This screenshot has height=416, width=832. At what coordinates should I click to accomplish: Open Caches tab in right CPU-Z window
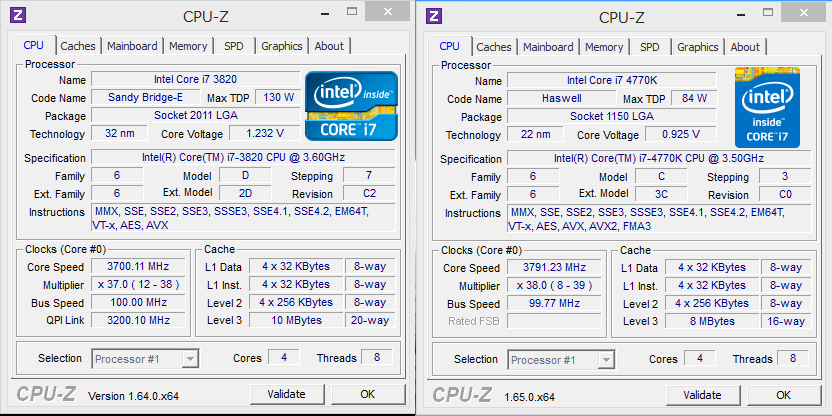point(494,47)
